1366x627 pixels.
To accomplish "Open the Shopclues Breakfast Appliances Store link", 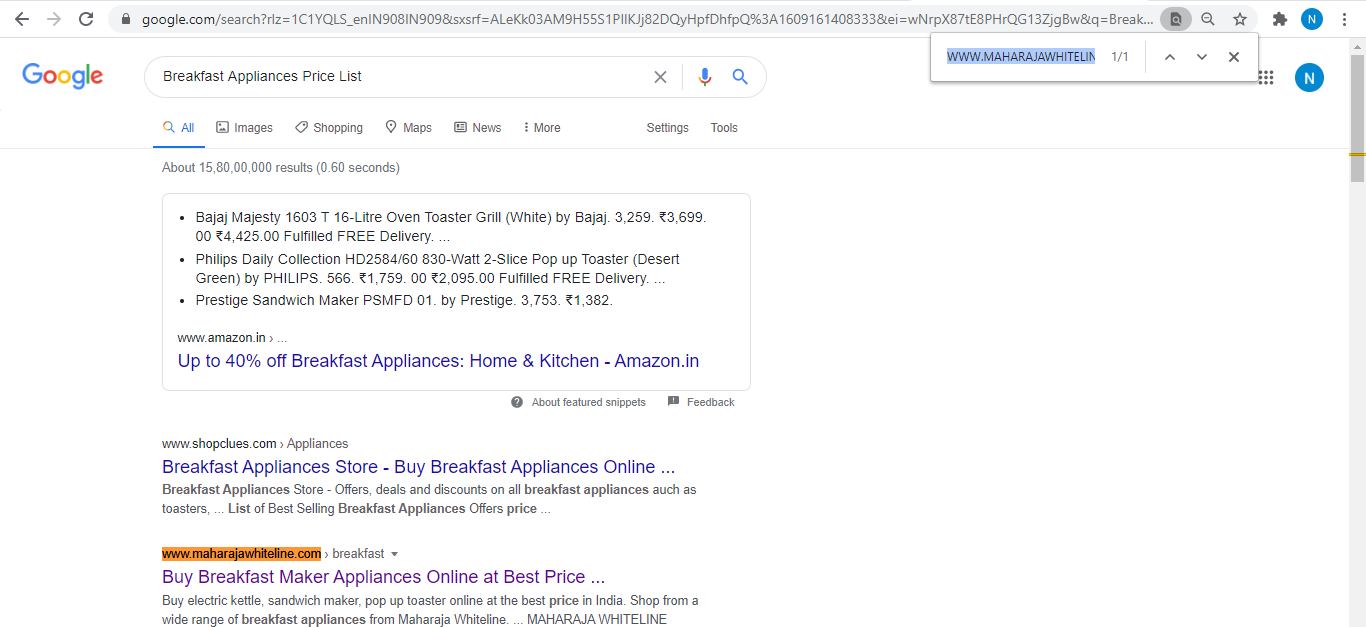I will pos(418,467).
